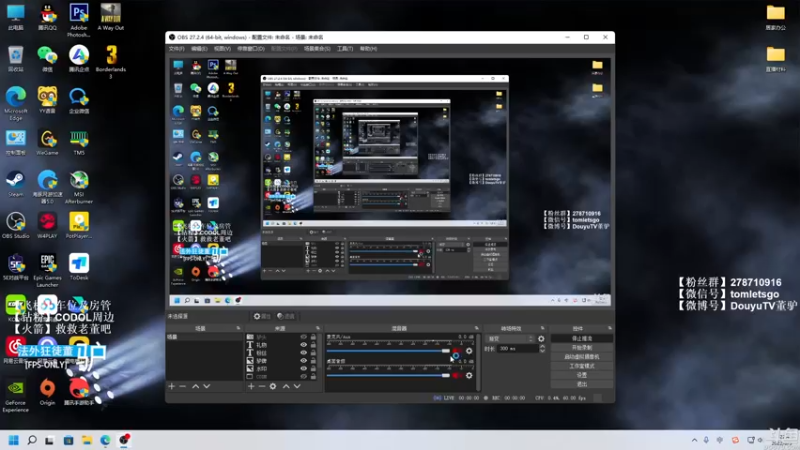Click the 停止推流 button
800x450 pixels.
582,338
